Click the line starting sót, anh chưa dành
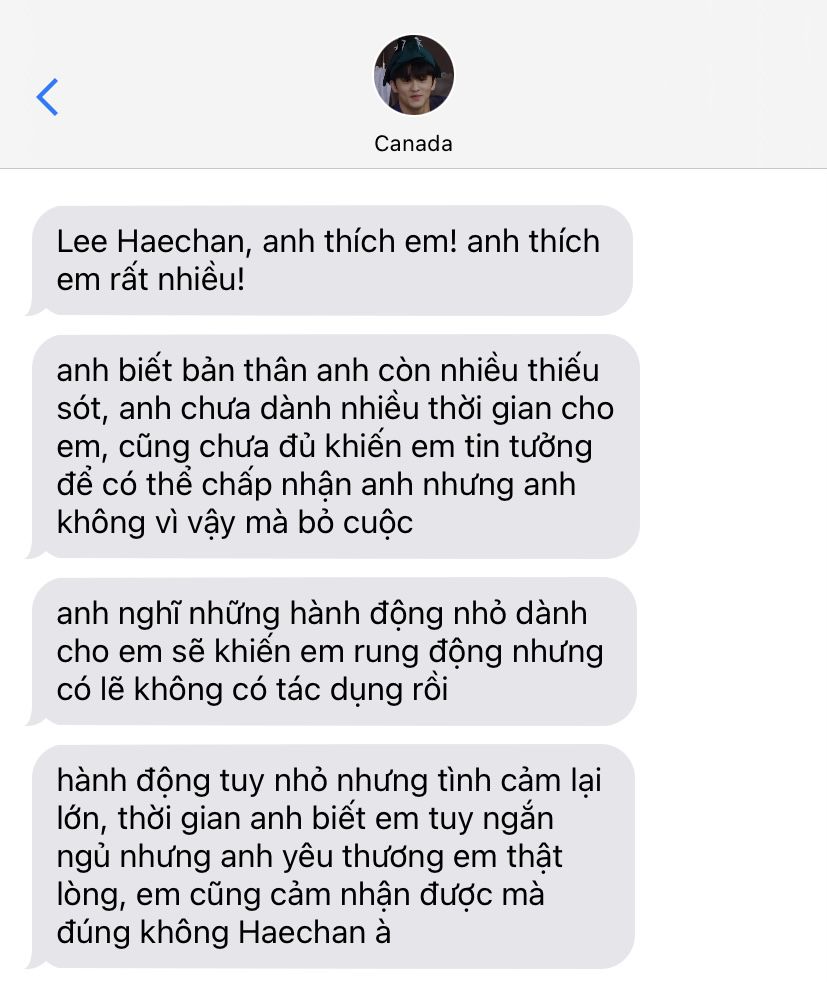This screenshot has width=827, height=982. (335, 409)
